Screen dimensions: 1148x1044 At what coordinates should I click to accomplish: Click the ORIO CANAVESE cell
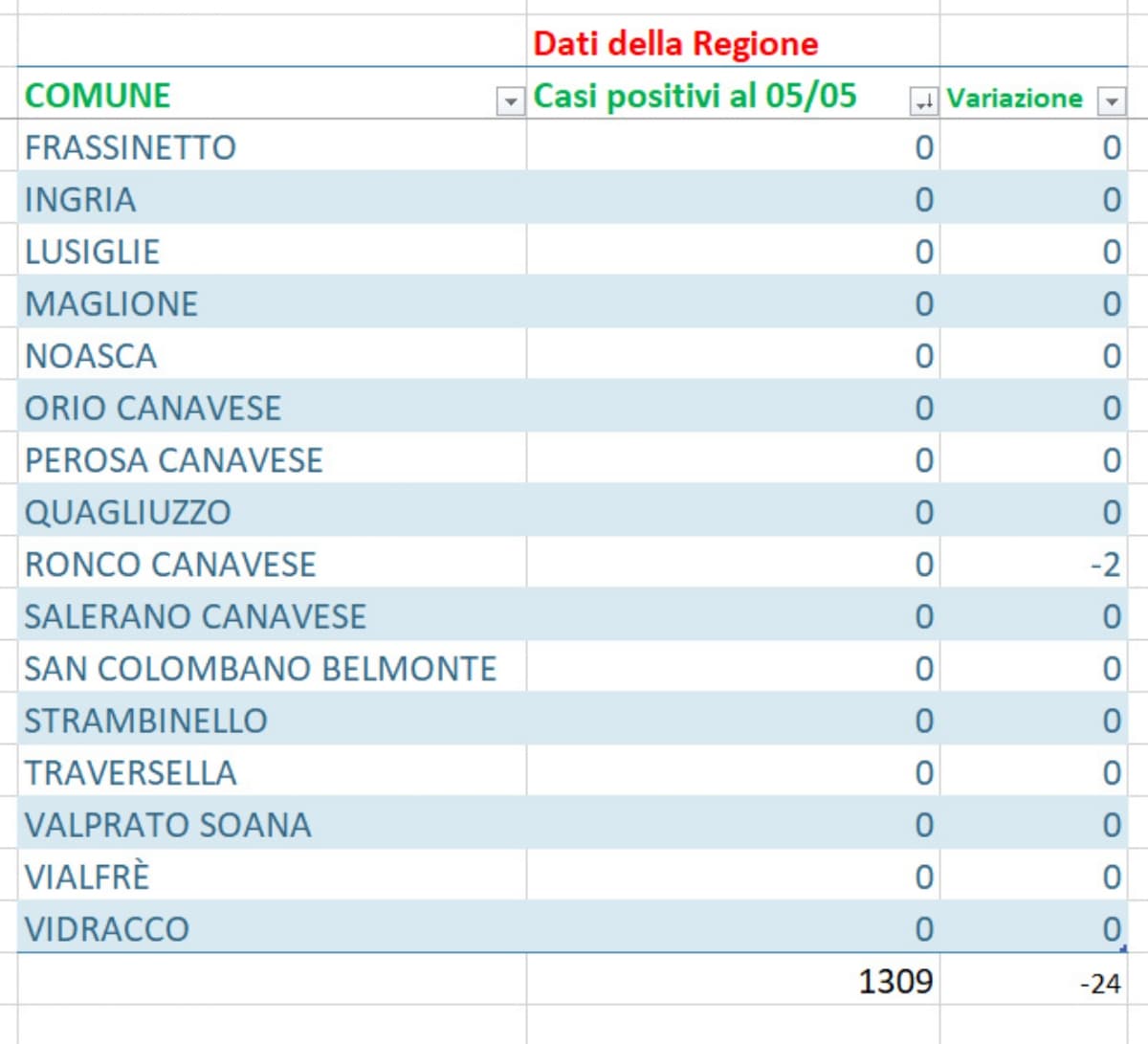153,408
